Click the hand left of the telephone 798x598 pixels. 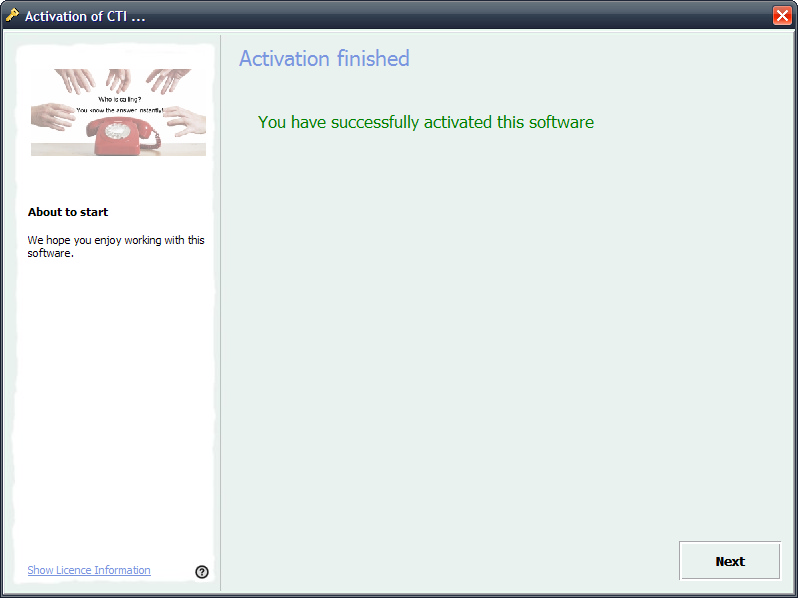point(53,116)
